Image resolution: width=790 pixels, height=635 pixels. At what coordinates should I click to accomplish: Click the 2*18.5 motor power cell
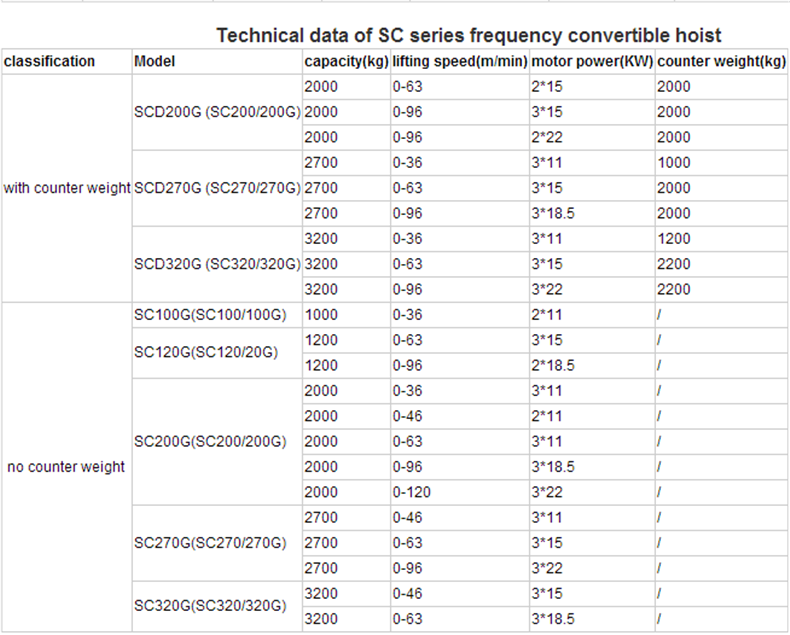(553, 365)
